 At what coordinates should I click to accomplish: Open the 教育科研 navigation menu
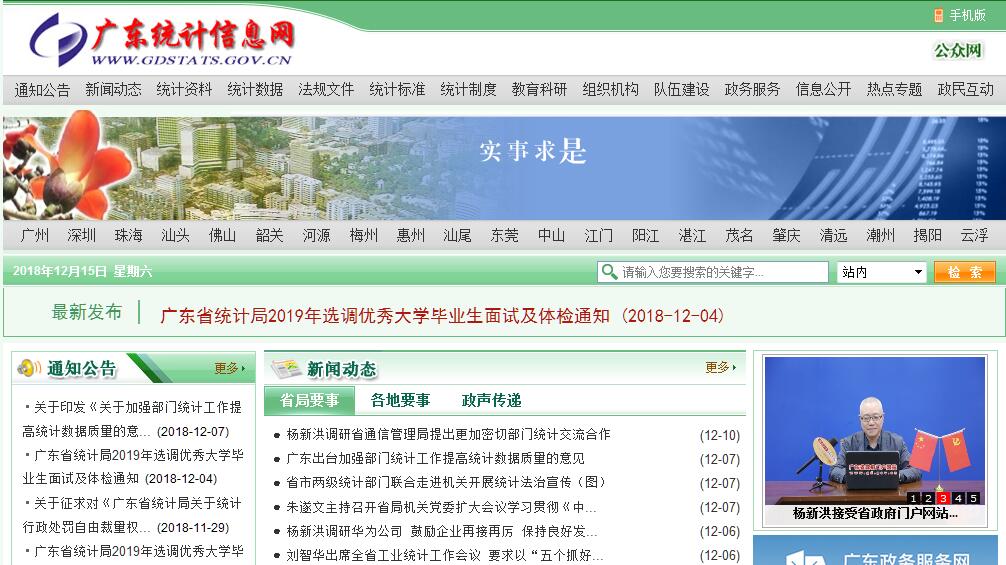pos(540,89)
